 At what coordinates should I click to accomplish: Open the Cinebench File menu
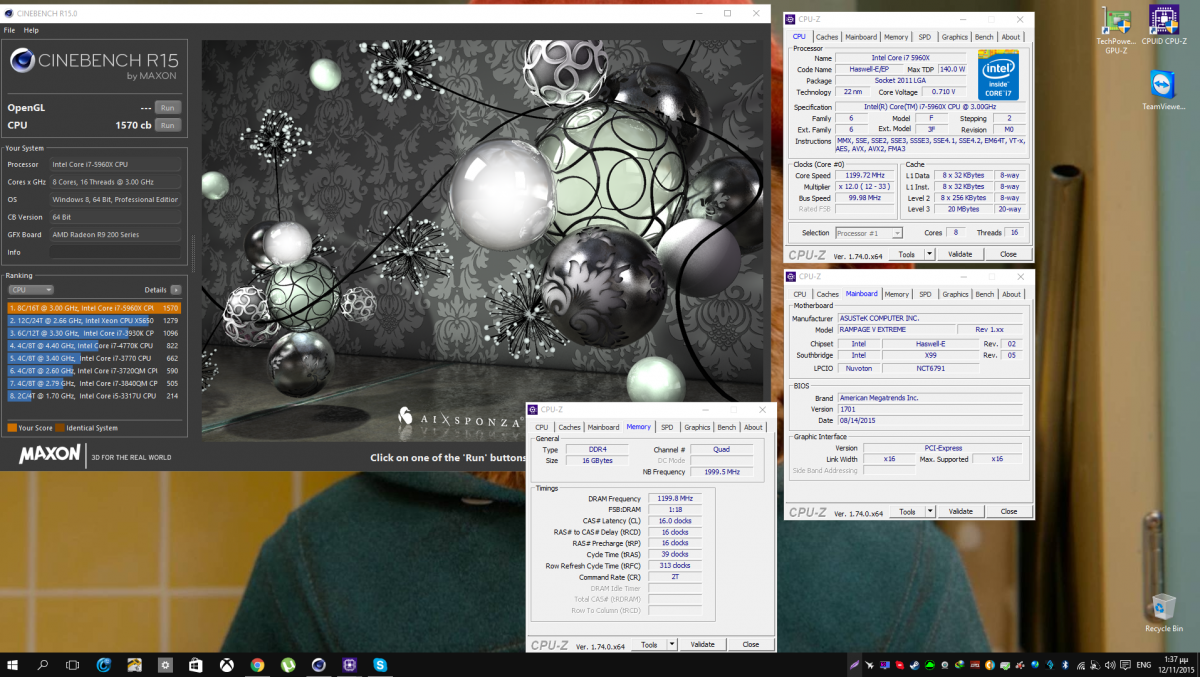9,31
